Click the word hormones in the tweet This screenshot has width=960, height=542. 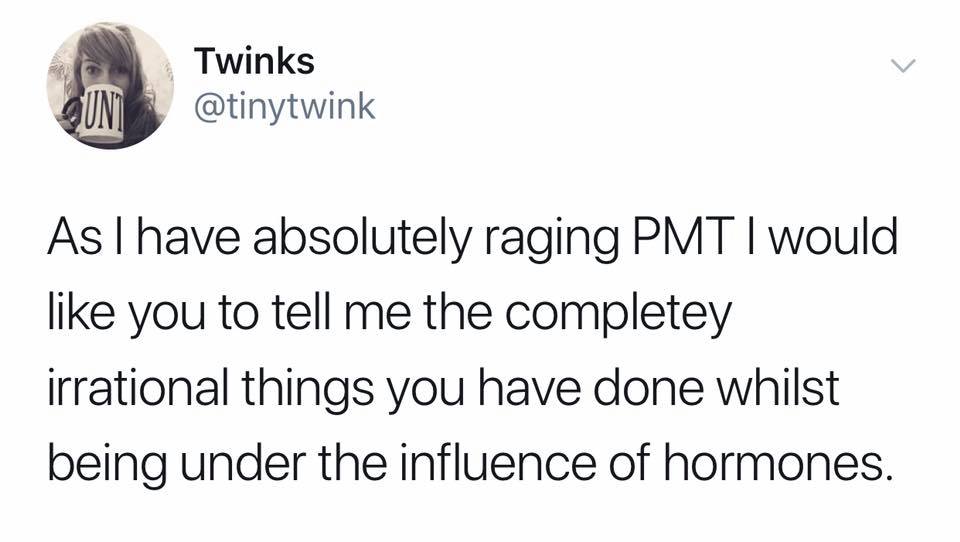[x=775, y=463]
